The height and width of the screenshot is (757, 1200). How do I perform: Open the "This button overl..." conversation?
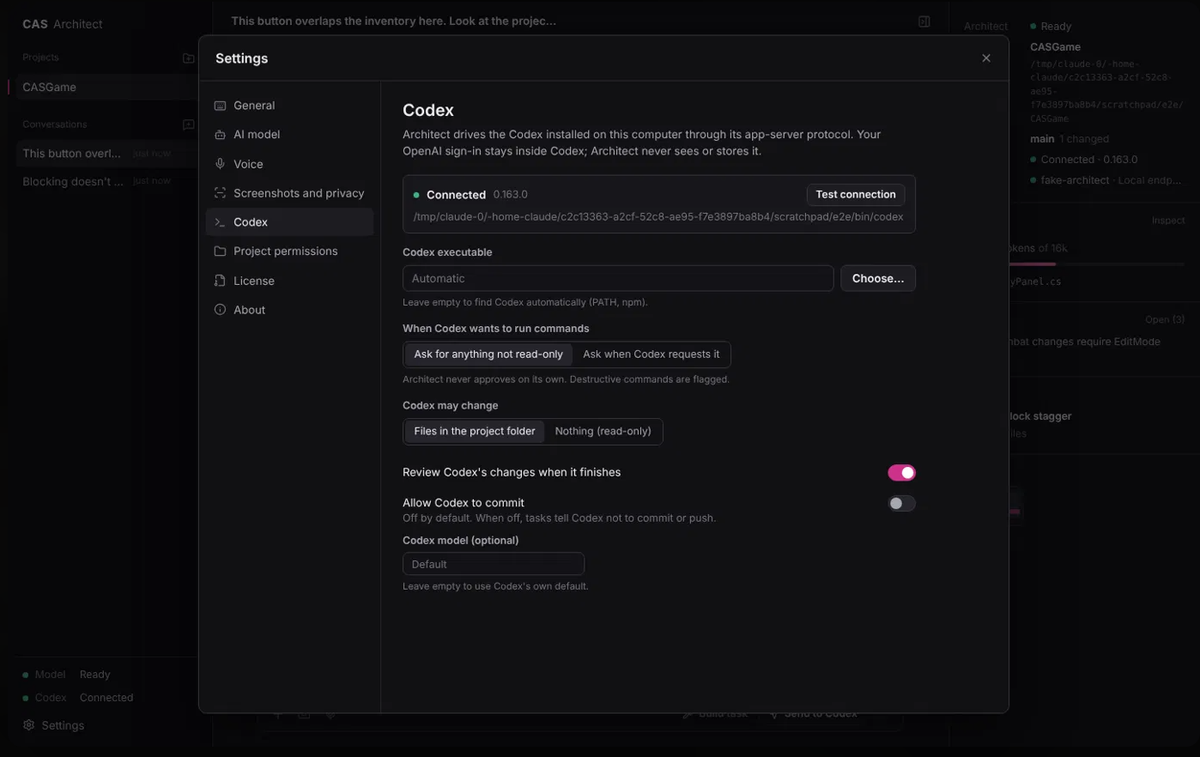tap(104, 153)
